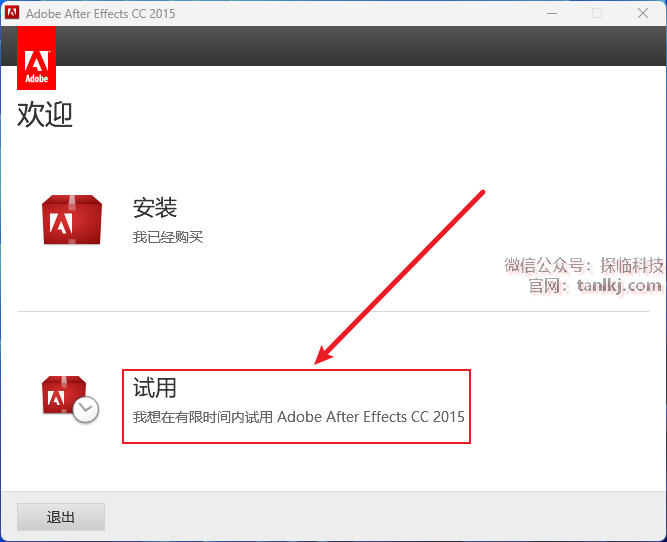
Task: Select the 安装 (Install) option heading
Action: point(155,208)
